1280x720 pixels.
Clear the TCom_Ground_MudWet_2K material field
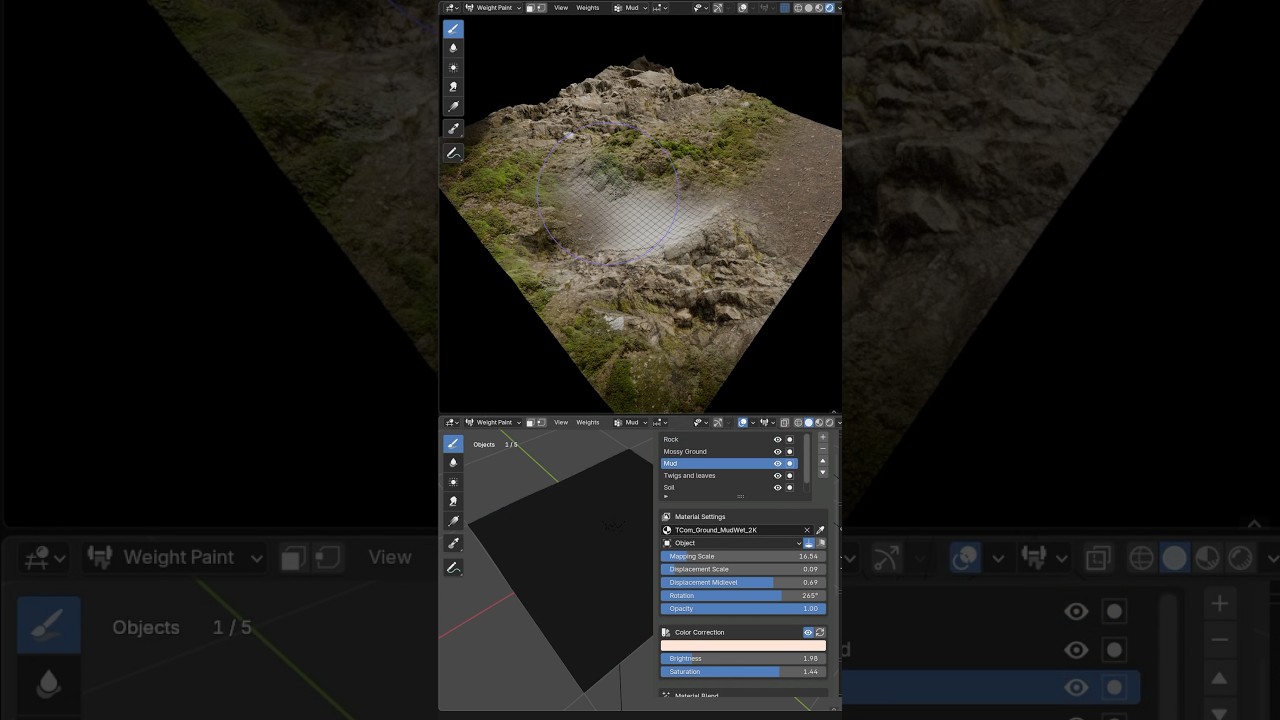[x=807, y=530]
